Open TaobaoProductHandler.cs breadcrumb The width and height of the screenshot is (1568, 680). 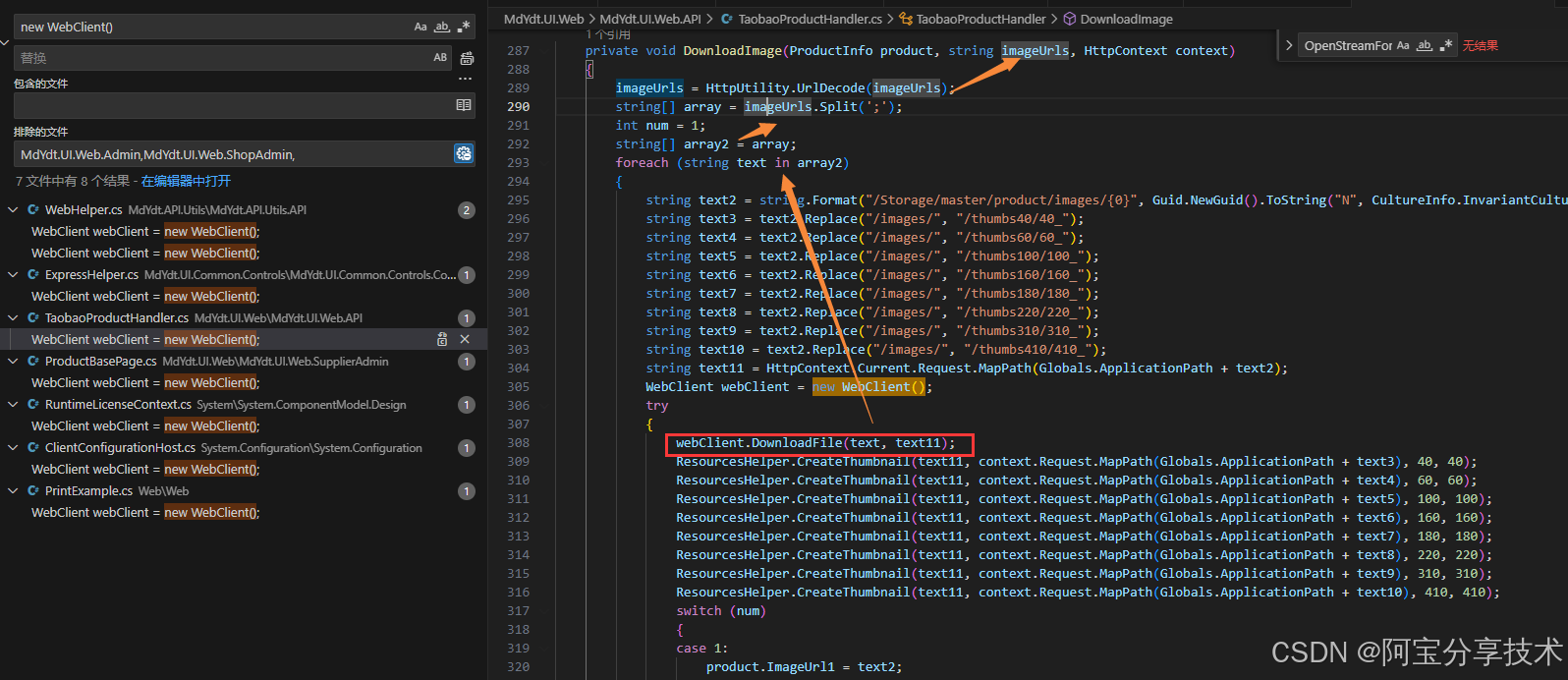(811, 19)
